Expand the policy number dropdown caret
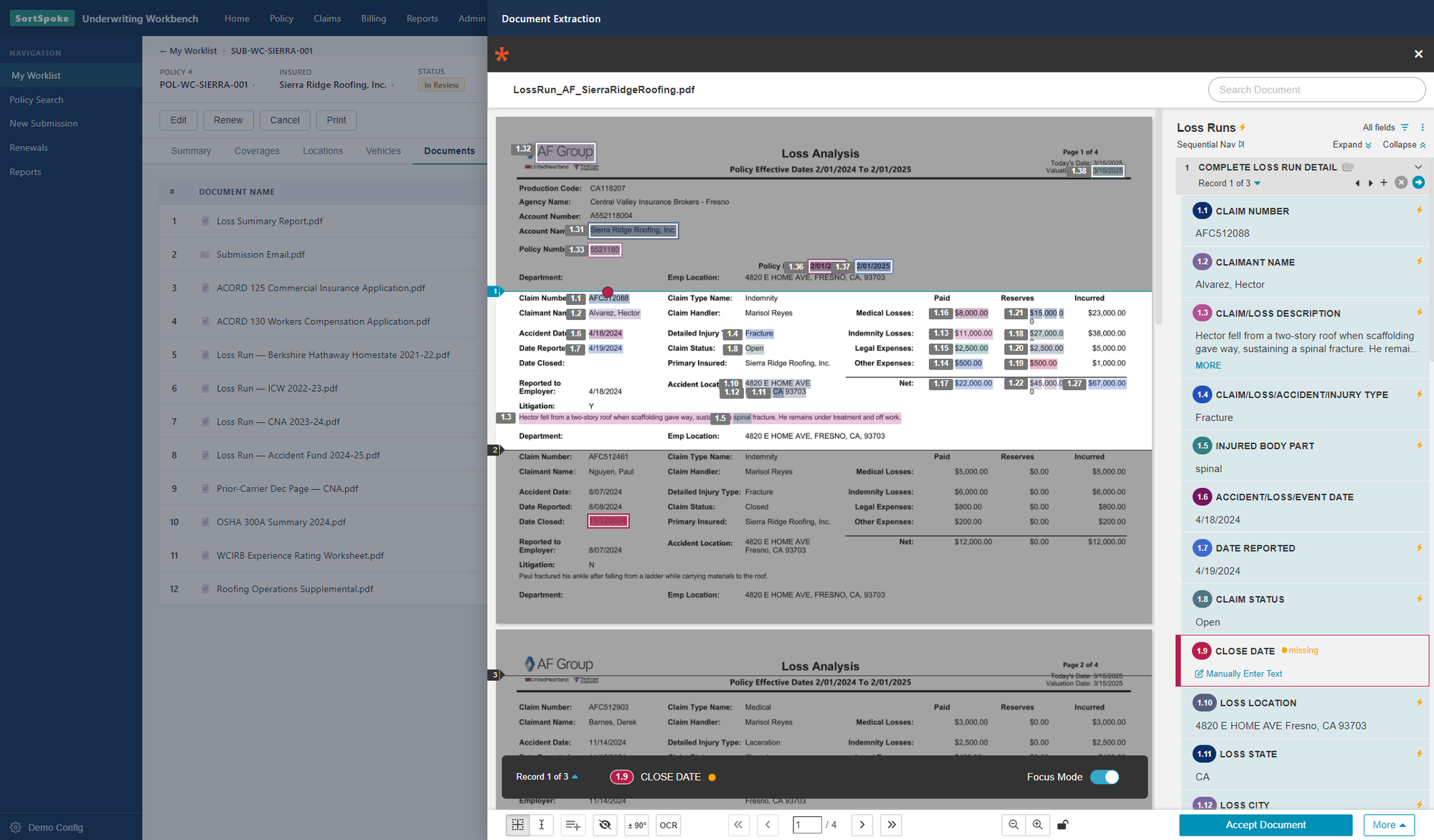The image size is (1434, 840). (x=255, y=85)
